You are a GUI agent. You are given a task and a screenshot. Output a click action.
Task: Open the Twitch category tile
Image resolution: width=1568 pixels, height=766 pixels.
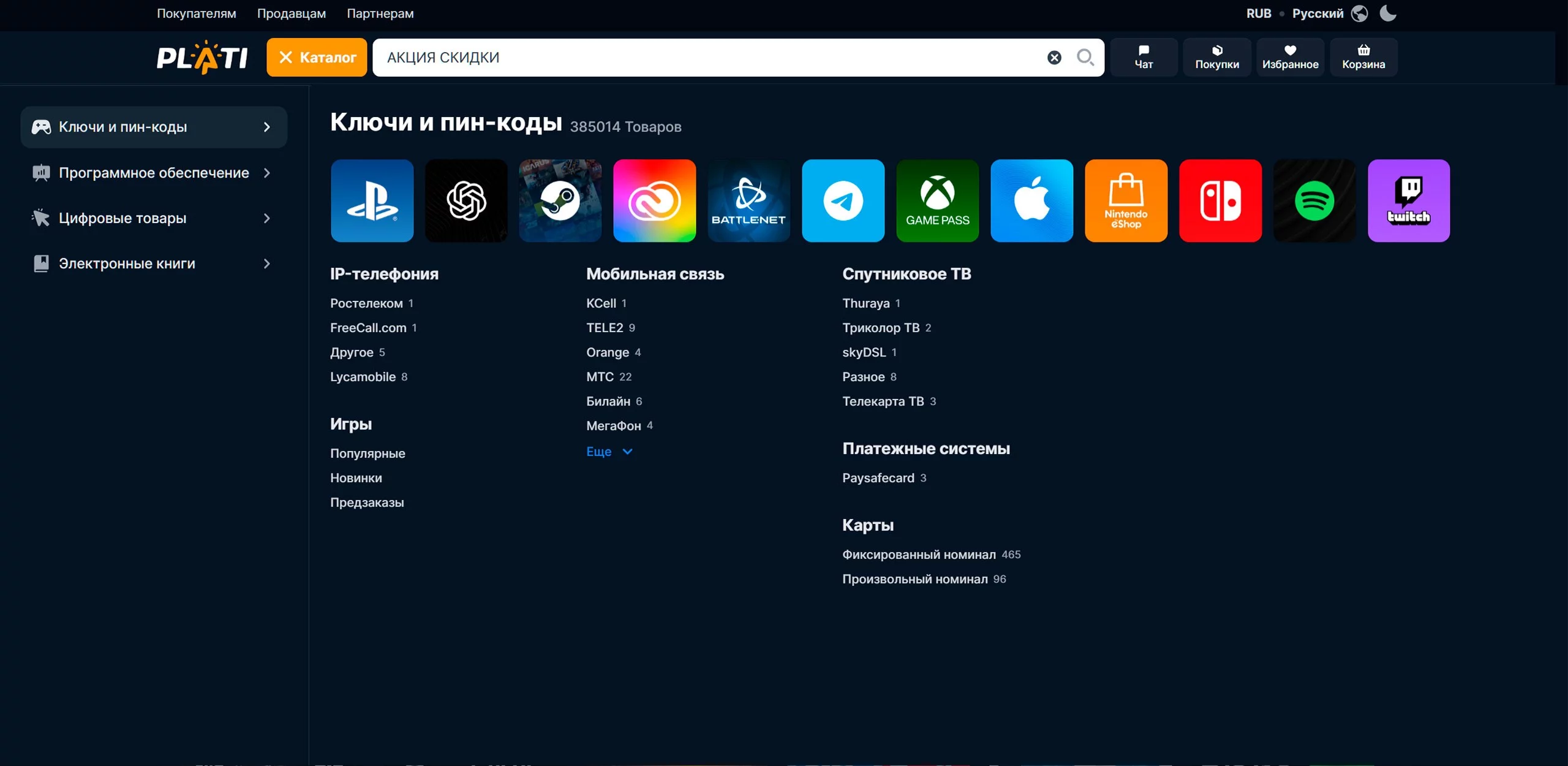click(1408, 200)
